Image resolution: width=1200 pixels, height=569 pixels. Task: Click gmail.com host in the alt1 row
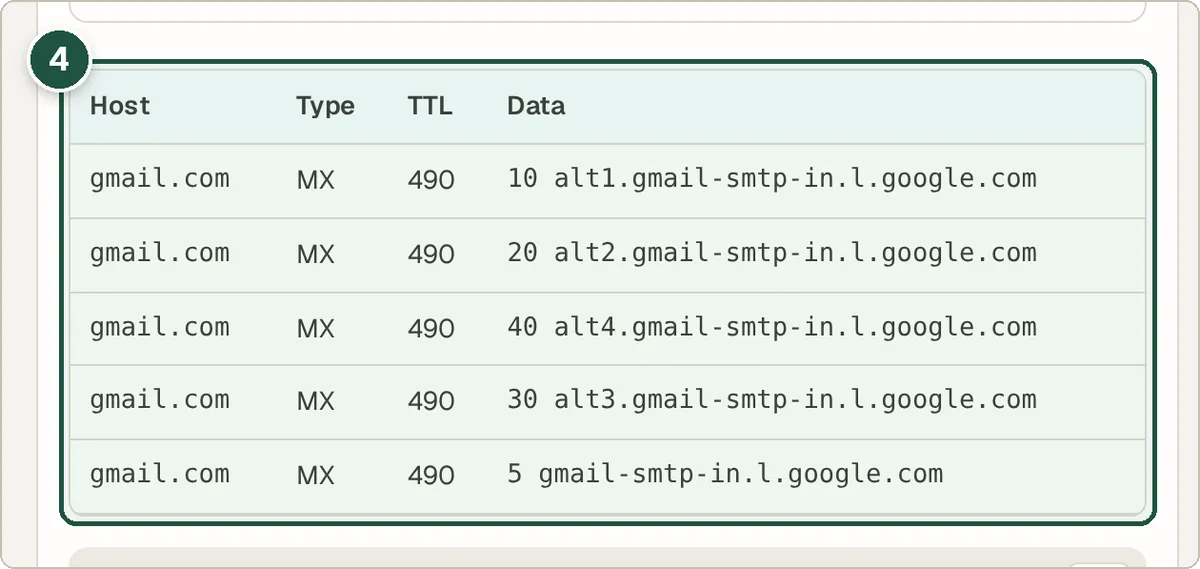[x=160, y=180]
